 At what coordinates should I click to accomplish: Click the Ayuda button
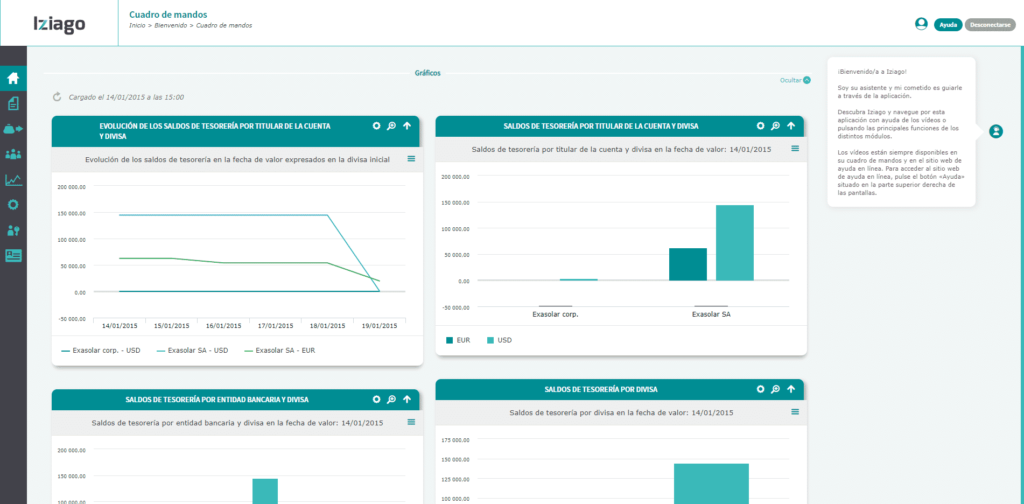(948, 25)
